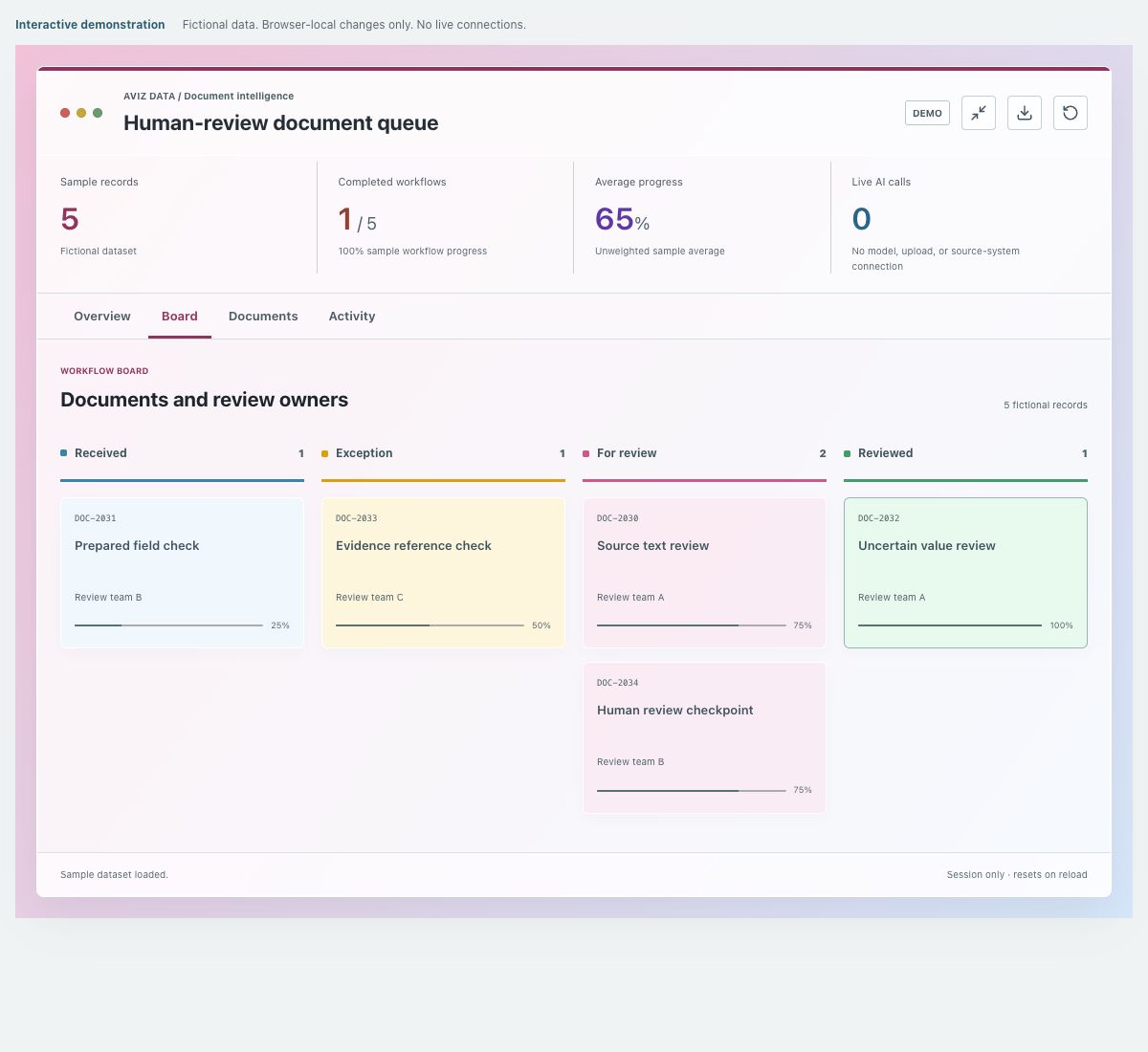Click the Unweighted sample average caption

click(x=660, y=252)
